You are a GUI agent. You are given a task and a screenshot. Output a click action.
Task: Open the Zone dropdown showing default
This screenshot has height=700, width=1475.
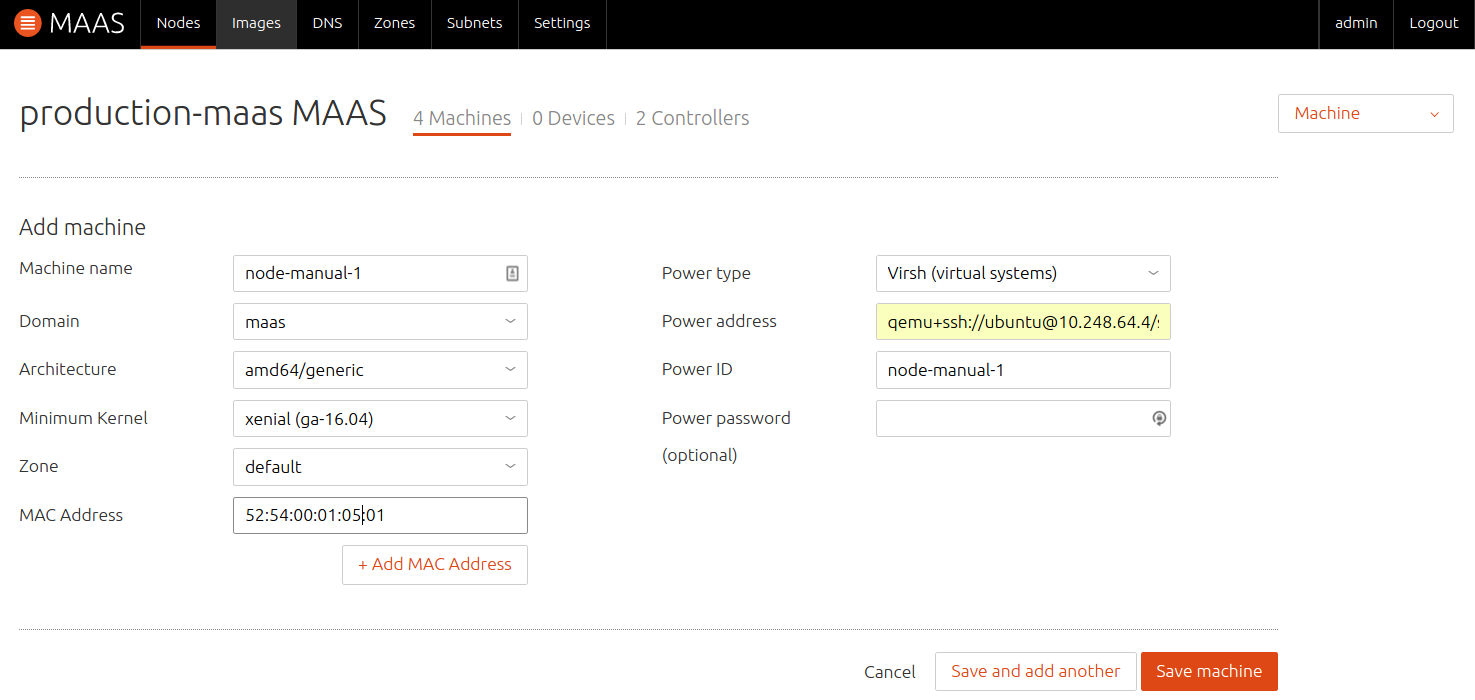(x=380, y=467)
